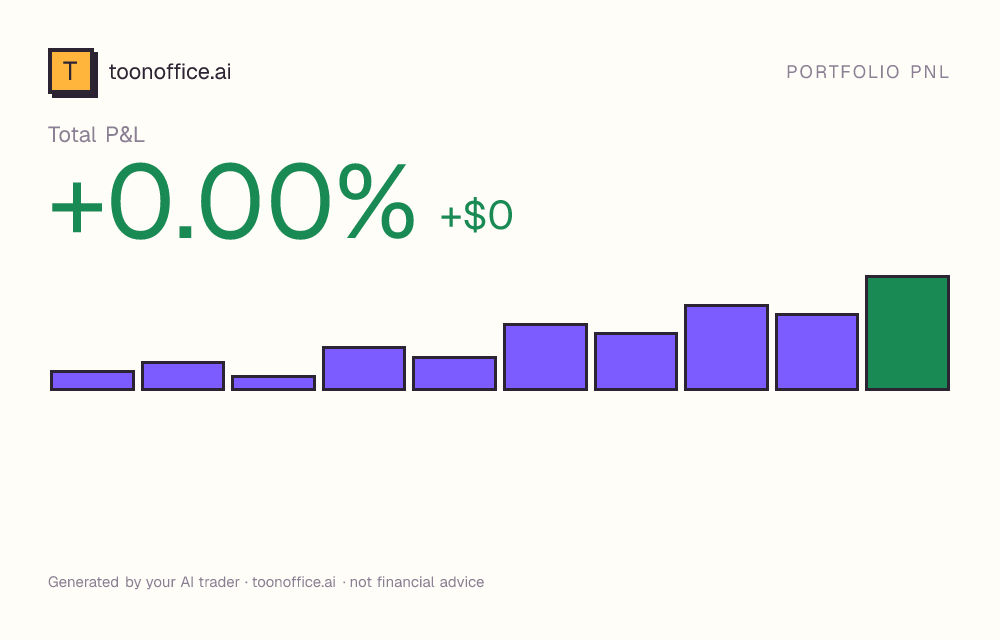Click 'Generated by your AI trader' text
Image resolution: width=1000 pixels, height=640 pixels.
(143, 583)
